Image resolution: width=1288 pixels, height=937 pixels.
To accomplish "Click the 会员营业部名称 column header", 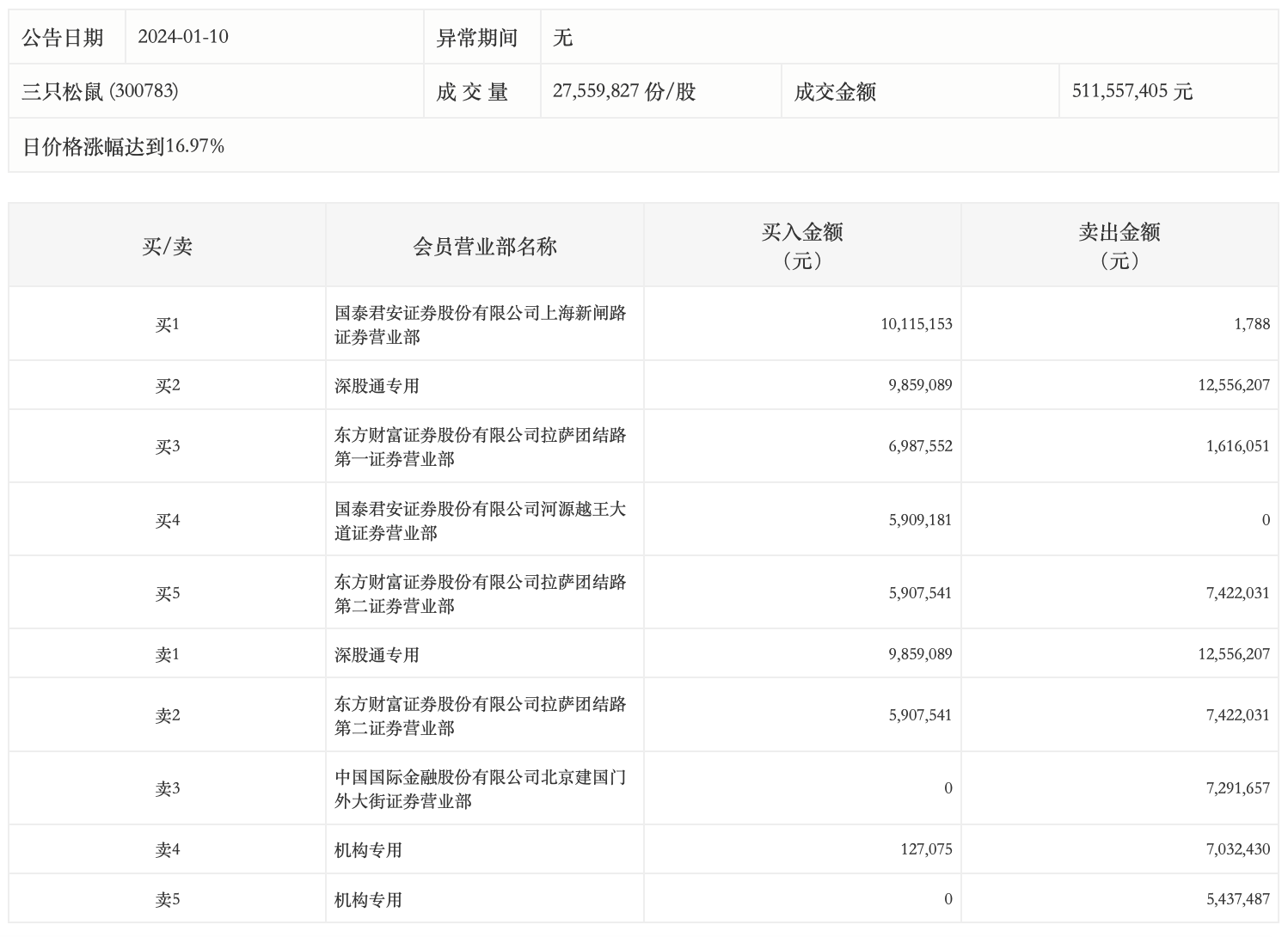I will click(485, 247).
